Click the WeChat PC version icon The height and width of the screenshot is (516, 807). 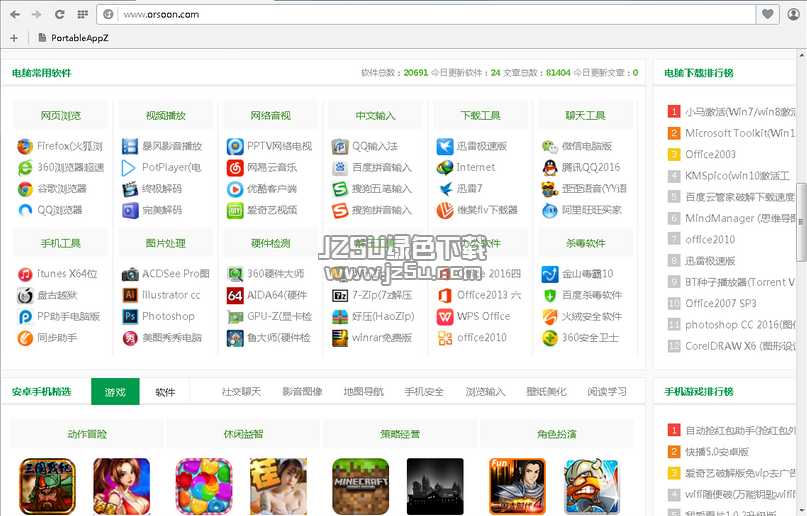pyautogui.click(x=550, y=147)
